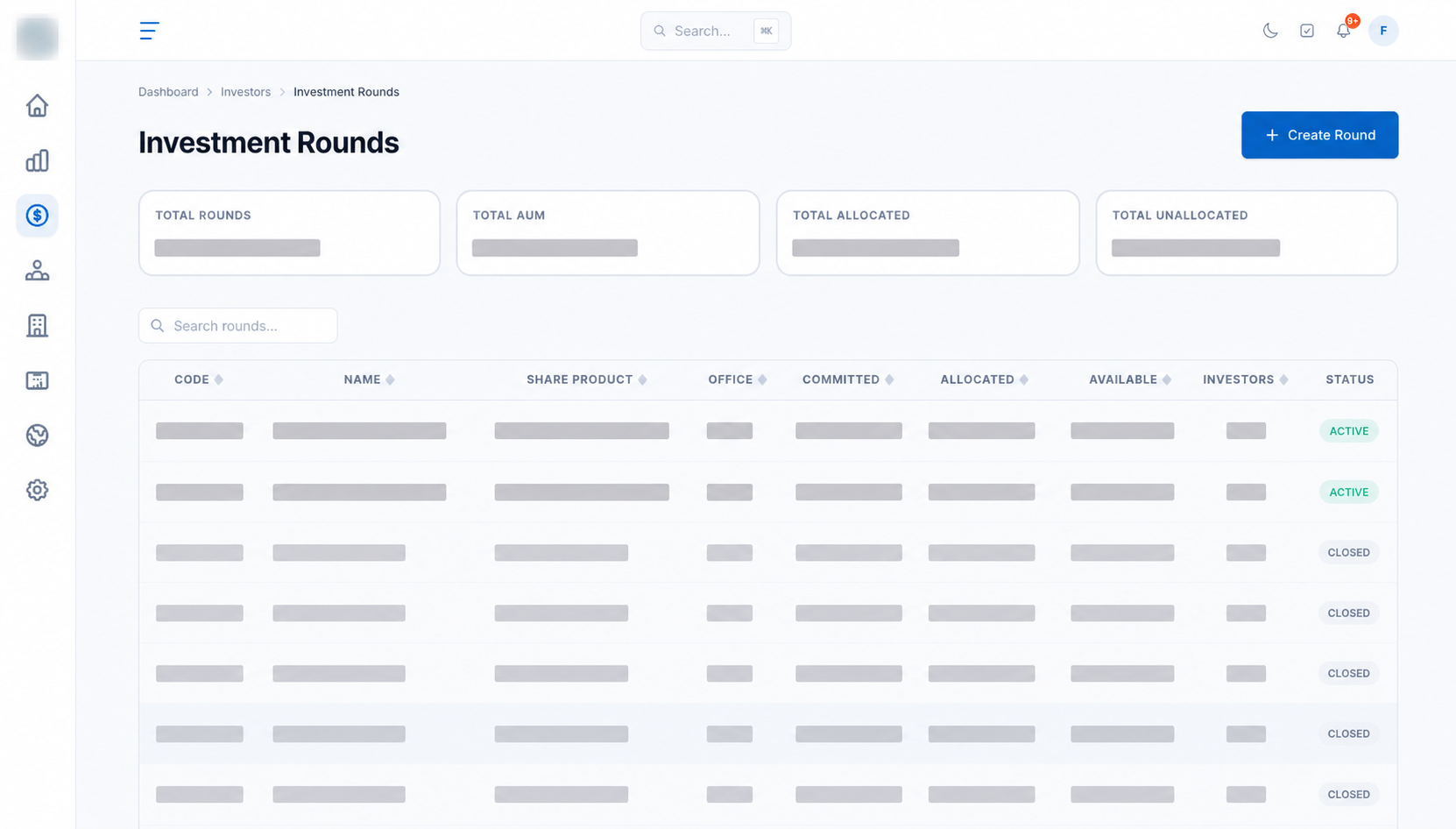Sort table by Allocated column
The height and width of the screenshot is (829, 1456).
[985, 379]
